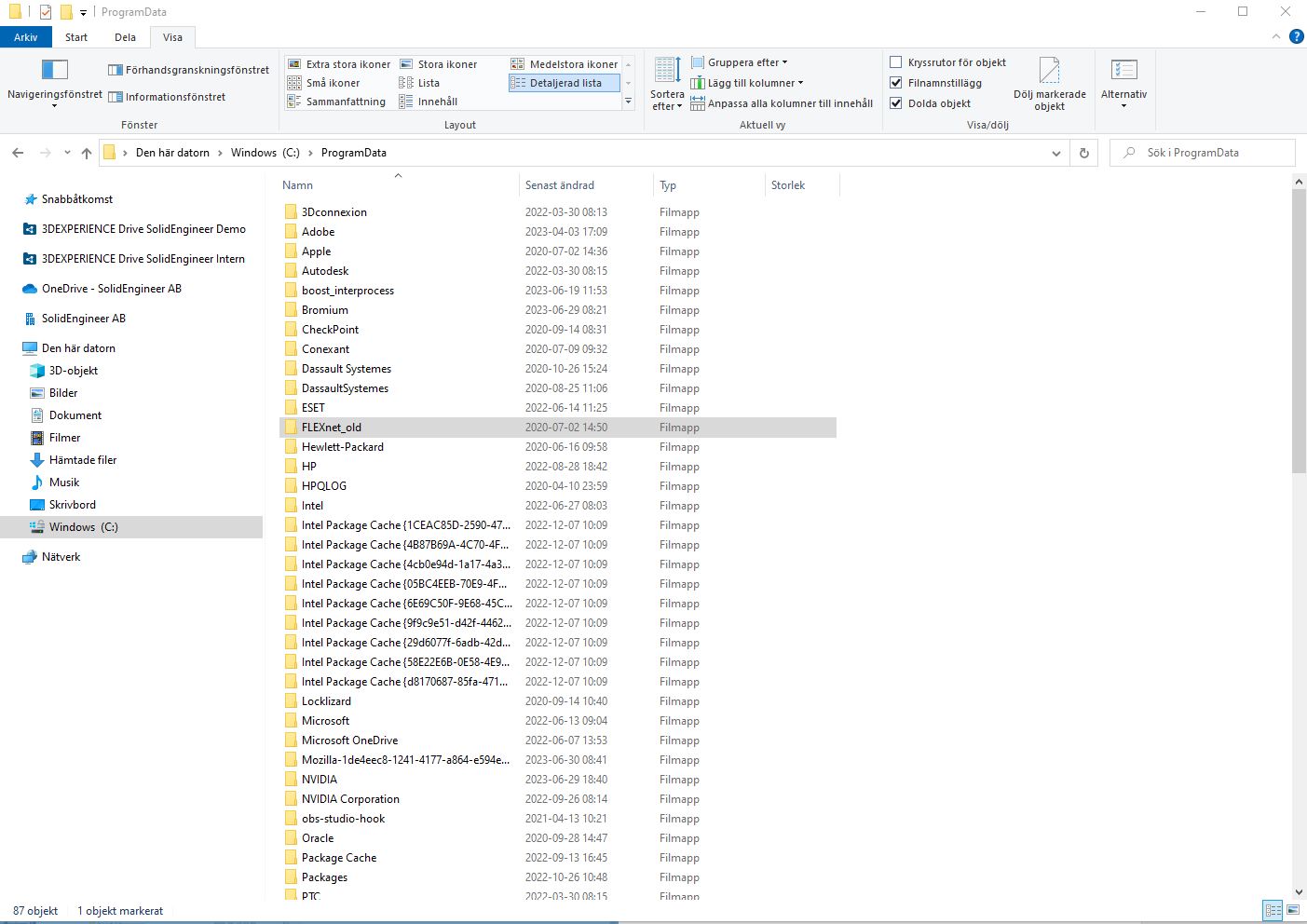This screenshot has height=924, width=1307.
Task: Expand the address bar history dropdown
Action: (x=1055, y=153)
